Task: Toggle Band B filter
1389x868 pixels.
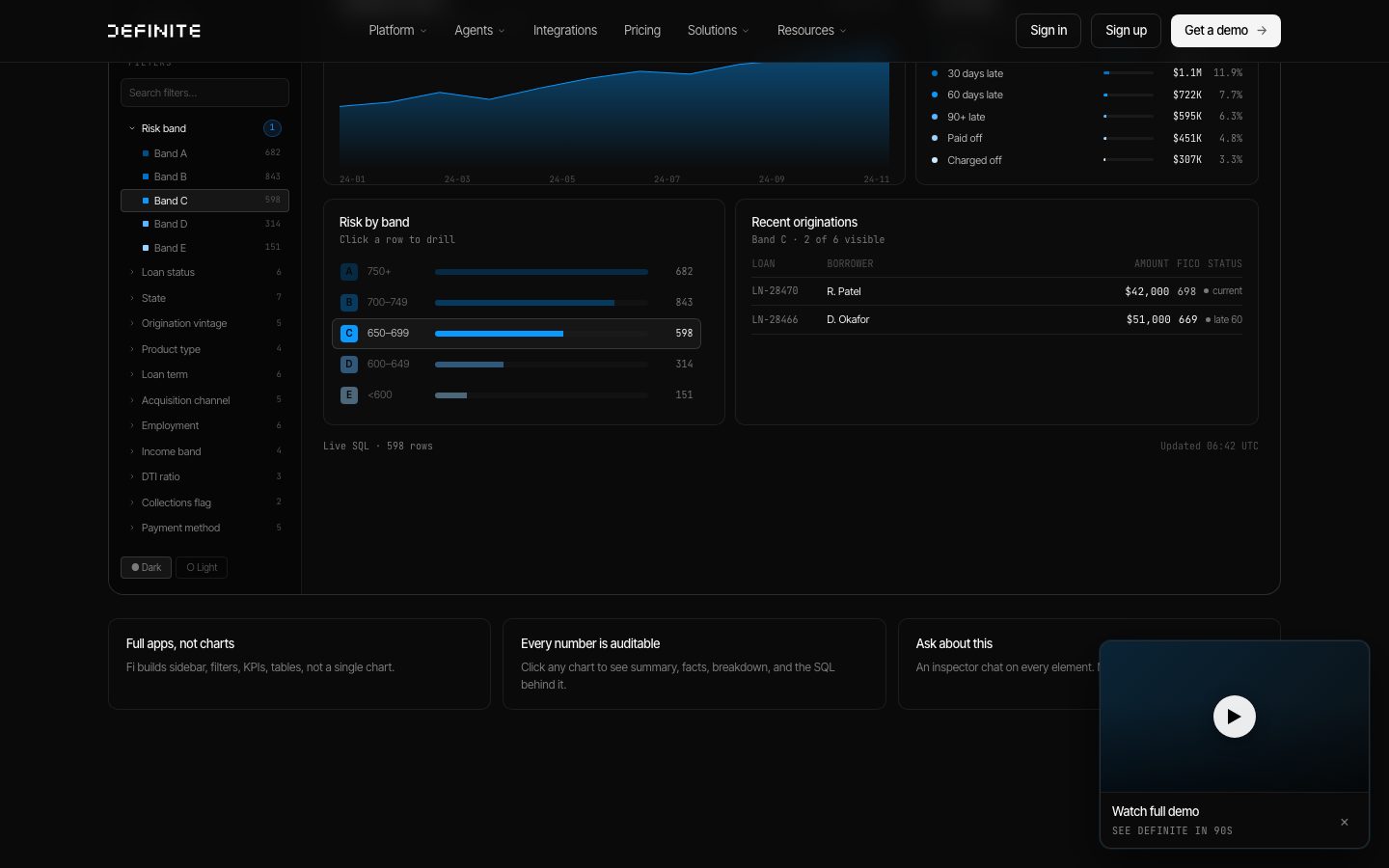Action: pos(204,176)
